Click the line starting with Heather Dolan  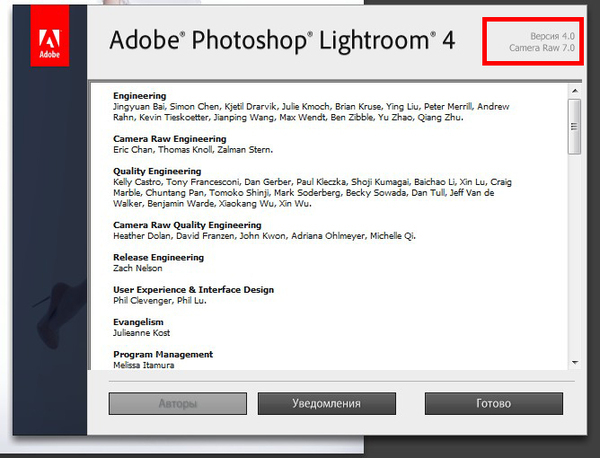pos(264,236)
